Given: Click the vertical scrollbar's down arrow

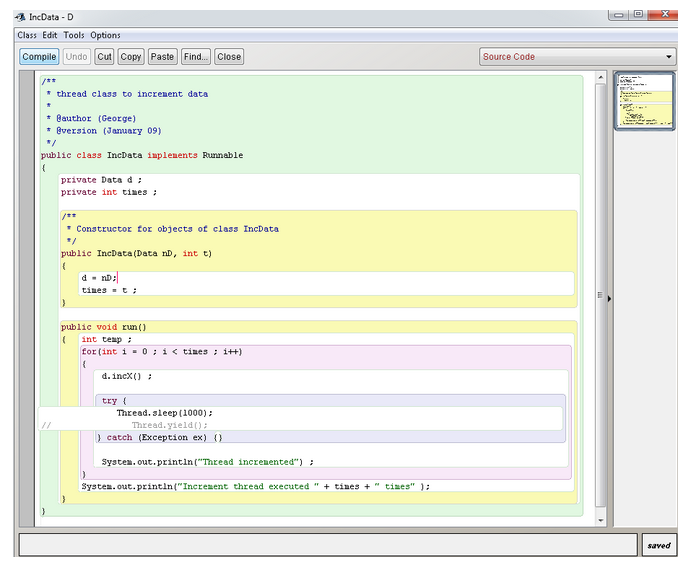Looking at the screenshot, I should (601, 520).
